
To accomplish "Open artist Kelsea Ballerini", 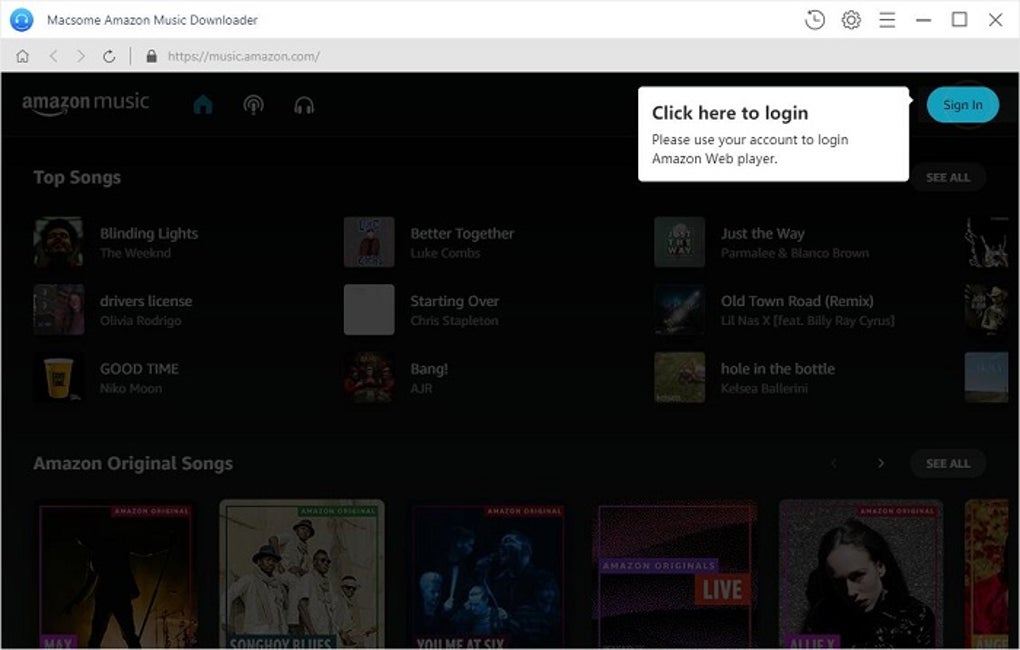I will click(x=764, y=388).
